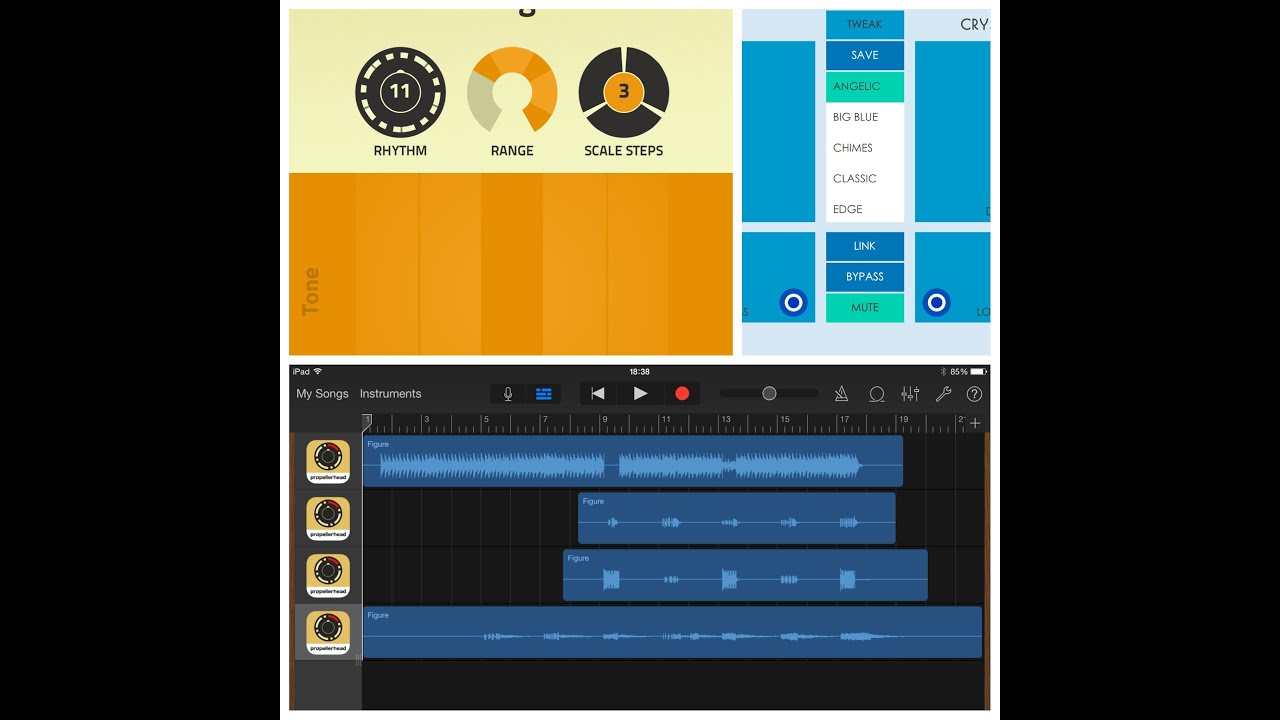Toggle the LINK button
This screenshot has height=720, width=1280.
pyautogui.click(x=865, y=246)
